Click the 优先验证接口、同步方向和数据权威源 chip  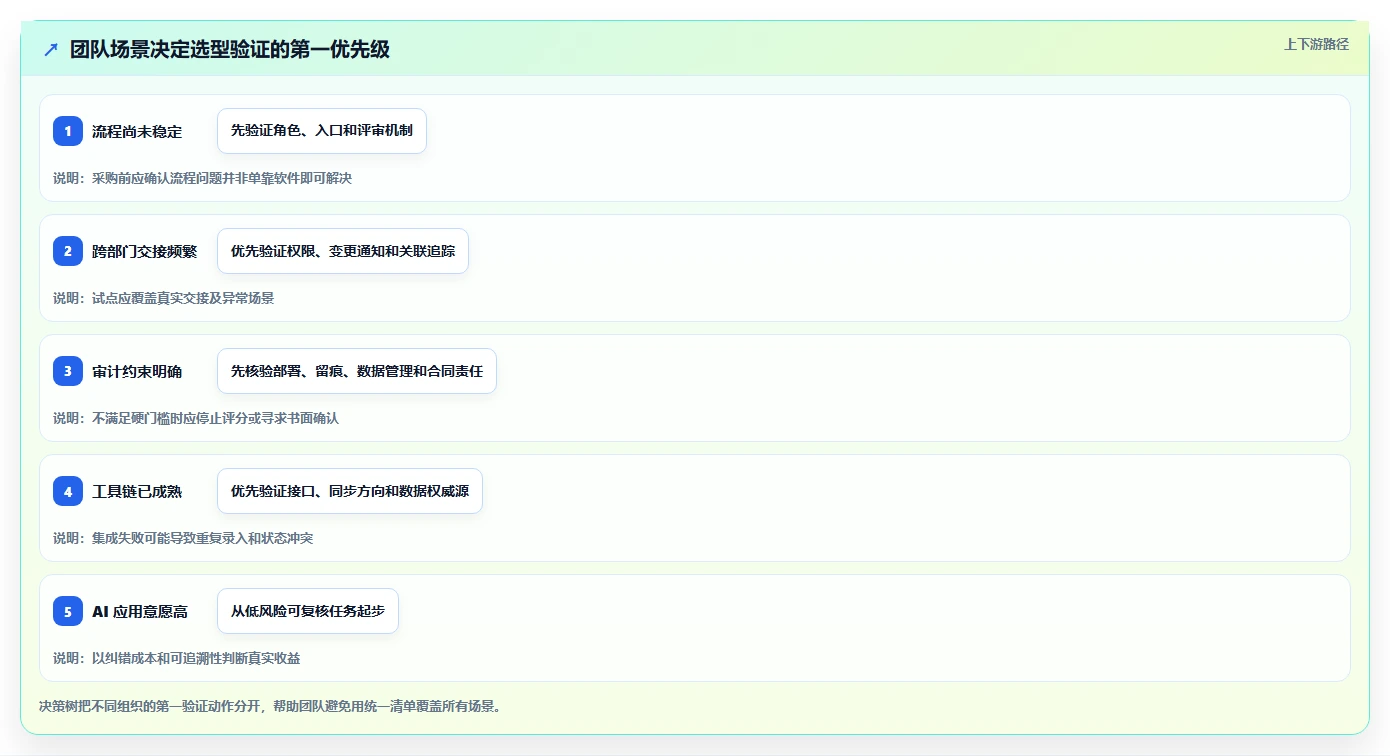(350, 491)
